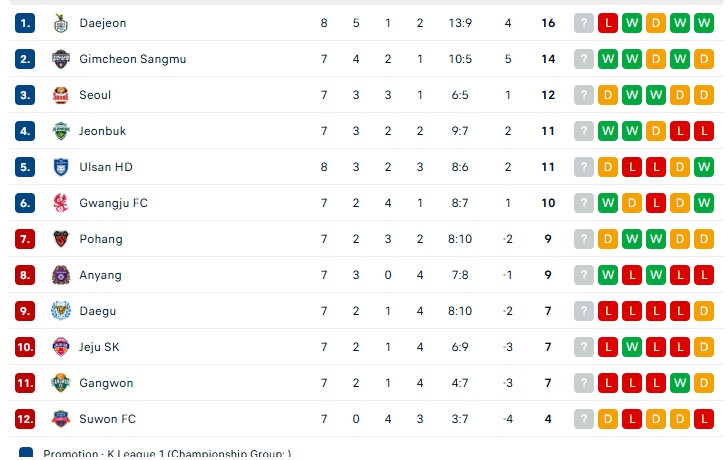Click Daejeon's red L form badge
Image resolution: width=728 pixels, height=460 pixels.
tap(608, 23)
